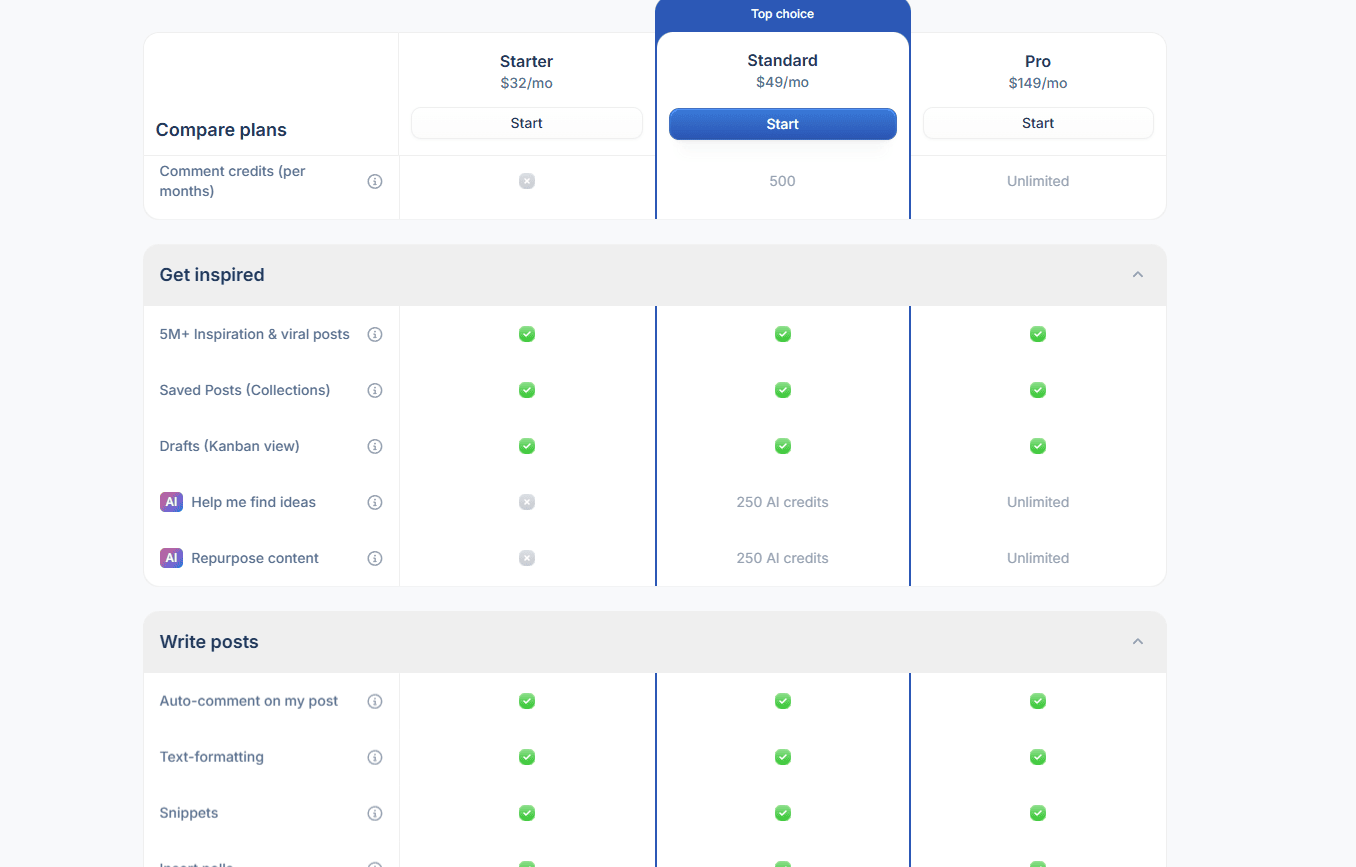Select the Top choice Standard plan heading
The width and height of the screenshot is (1356, 867).
(782, 61)
